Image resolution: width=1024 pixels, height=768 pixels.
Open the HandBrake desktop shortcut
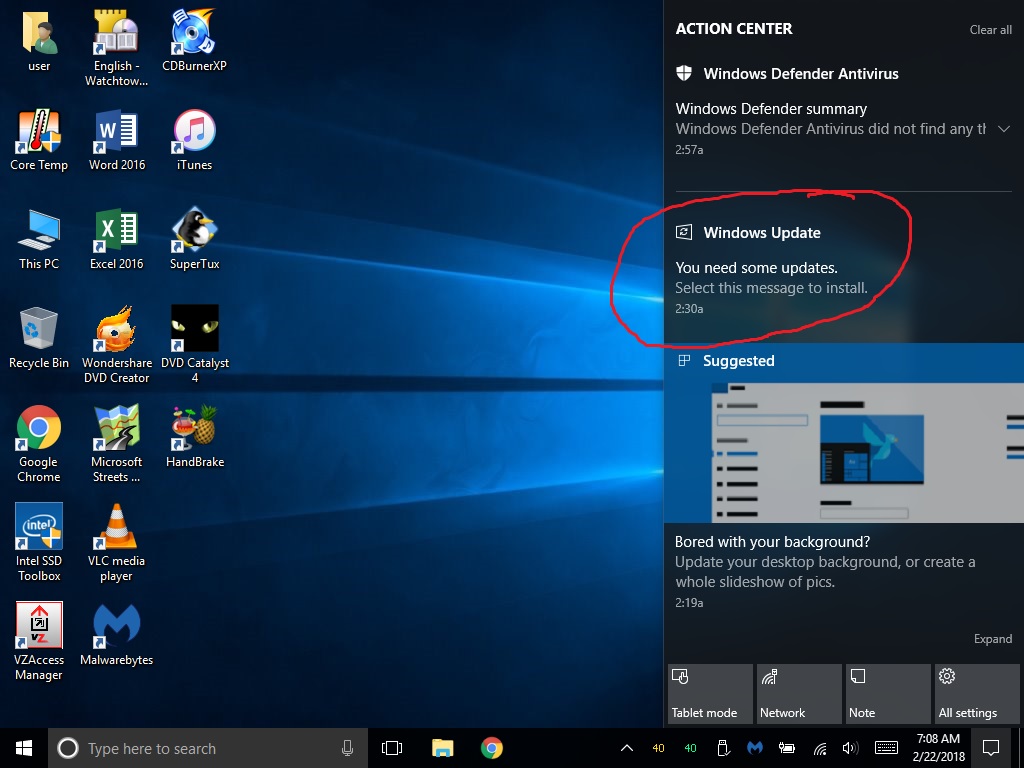click(195, 437)
